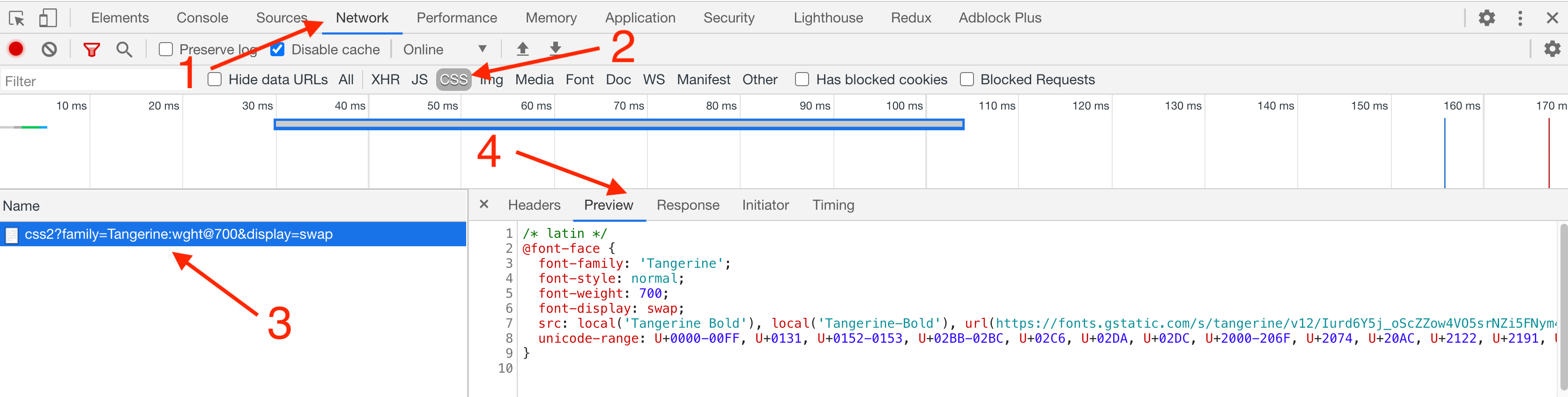1568x397 pixels.
Task: Uncheck the Disable cache checkbox
Action: pos(277,49)
